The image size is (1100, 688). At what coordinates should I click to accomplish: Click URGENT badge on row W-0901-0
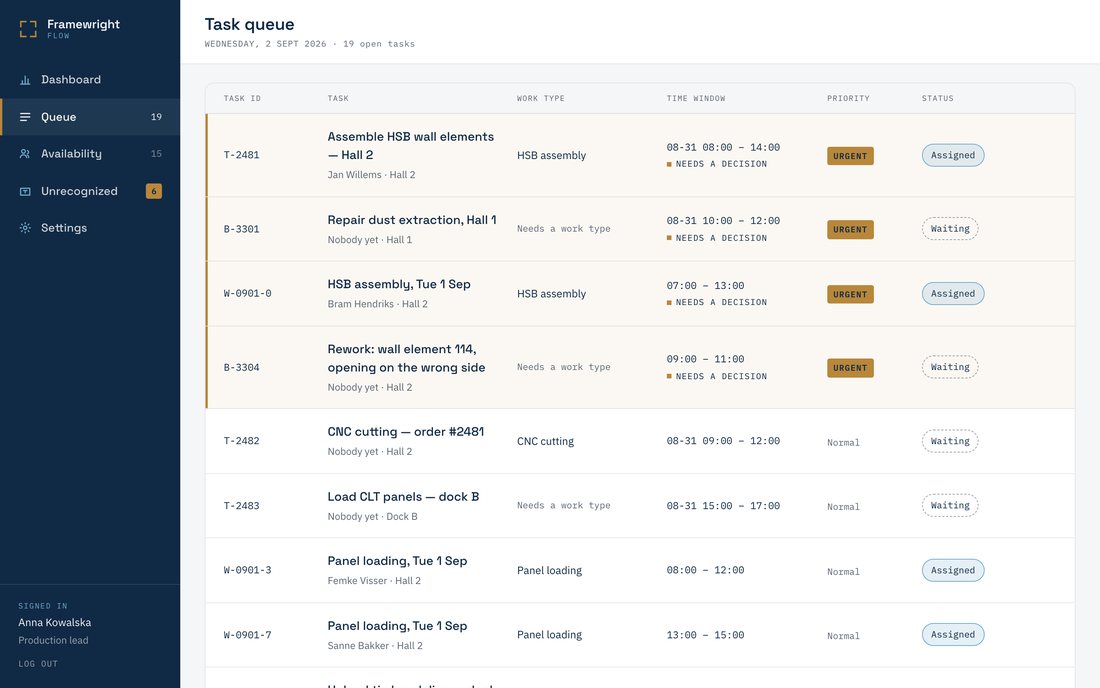(850, 294)
